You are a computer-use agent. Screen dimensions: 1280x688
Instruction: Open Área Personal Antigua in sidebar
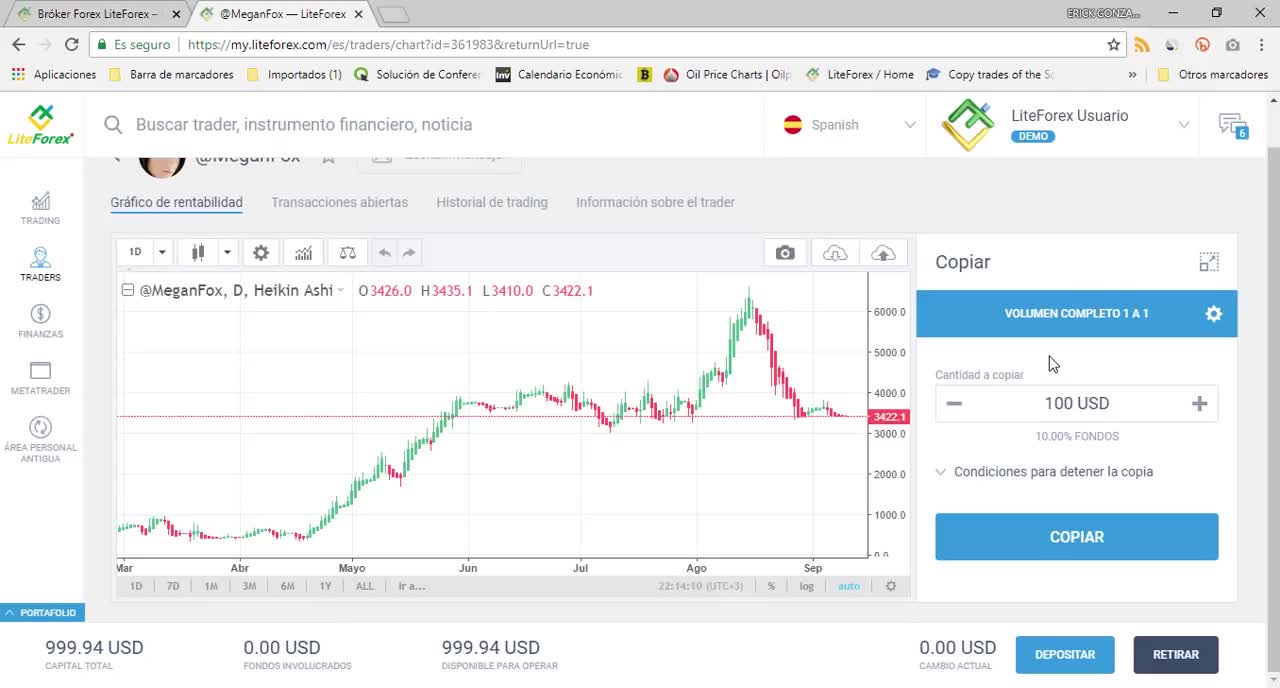coord(40,440)
